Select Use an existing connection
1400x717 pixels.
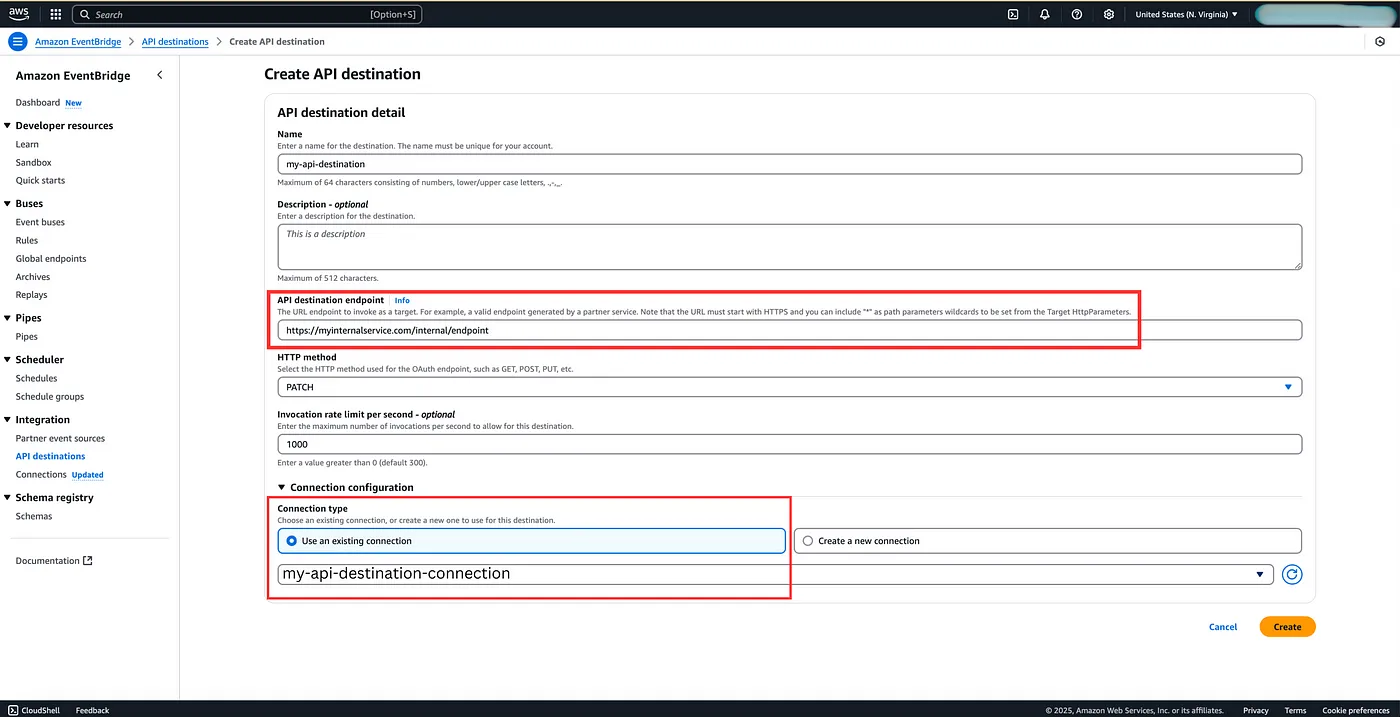pos(531,541)
